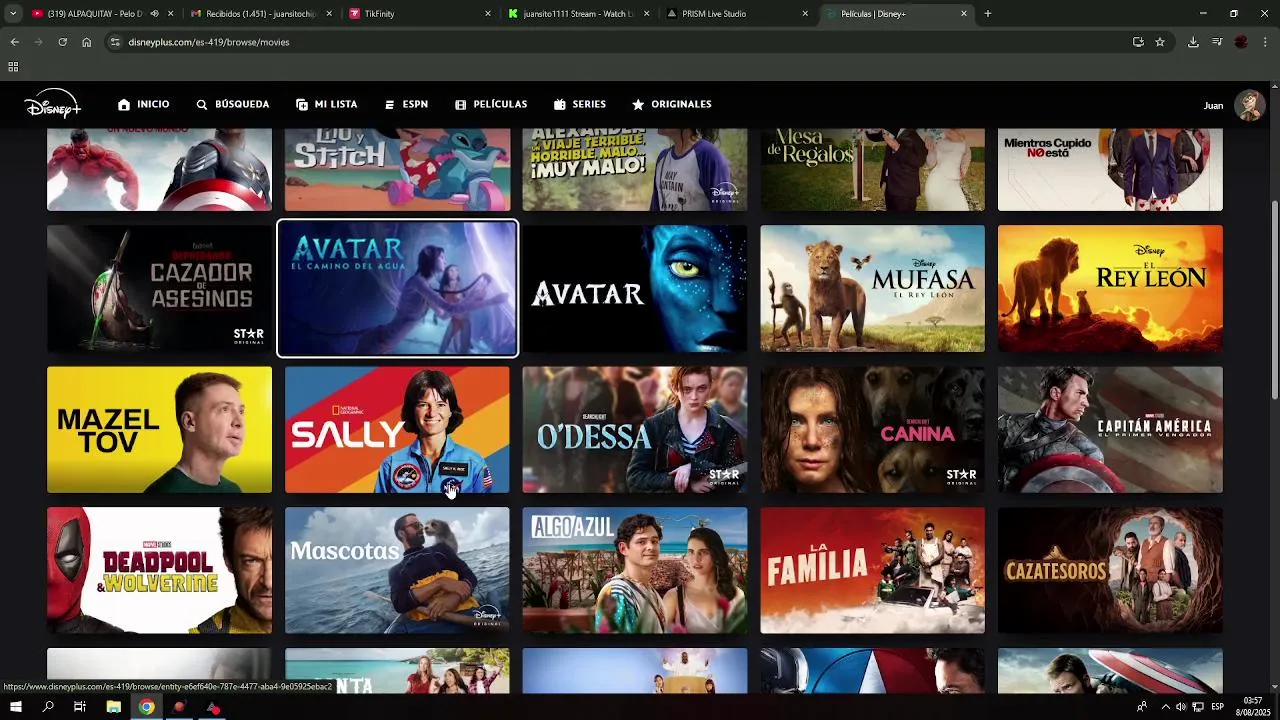Expand the tab search dropdown arrow
1280x720 pixels.
pyautogui.click(x=13, y=14)
